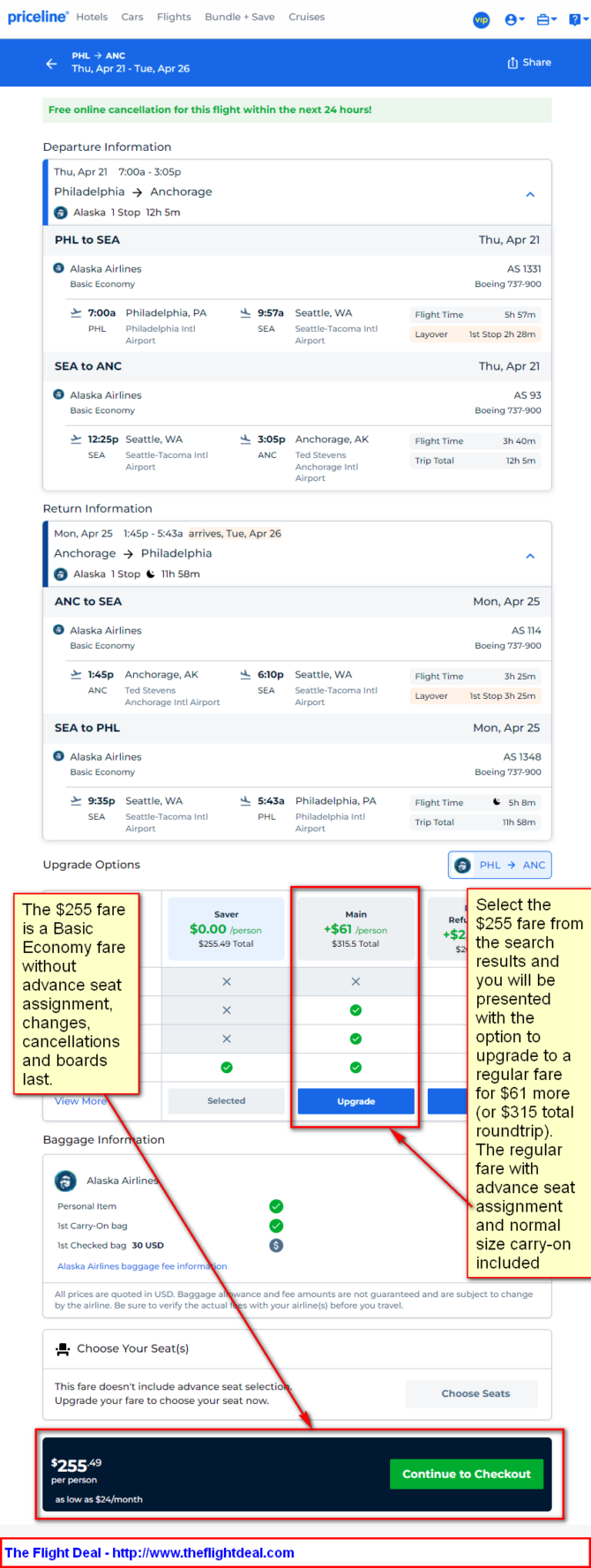This screenshot has width=591, height=1568.
Task: Open the Cars menu item
Action: 132,17
